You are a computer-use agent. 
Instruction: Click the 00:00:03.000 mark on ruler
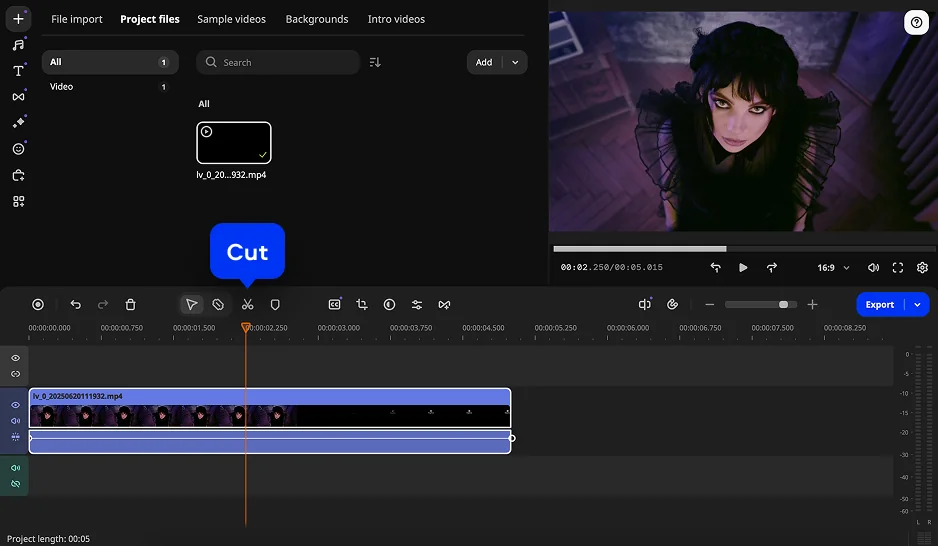point(339,328)
